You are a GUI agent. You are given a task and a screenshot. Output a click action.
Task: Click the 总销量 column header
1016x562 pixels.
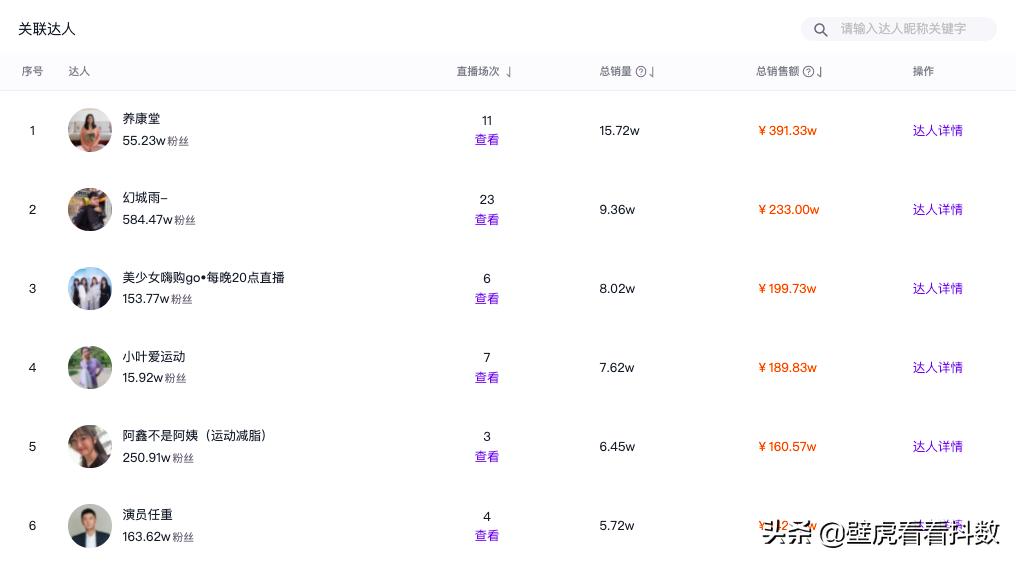pyautogui.click(x=616, y=71)
